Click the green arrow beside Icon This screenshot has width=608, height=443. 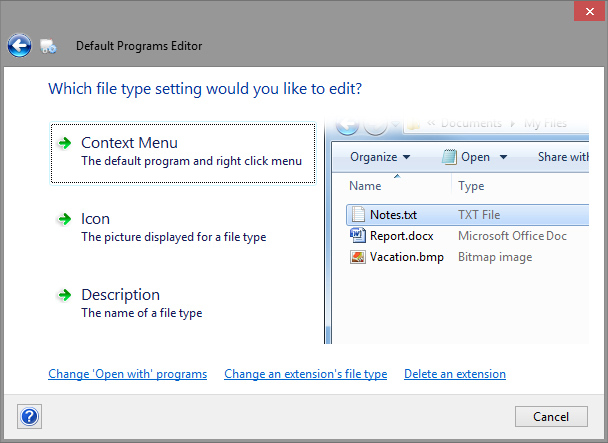(65, 219)
